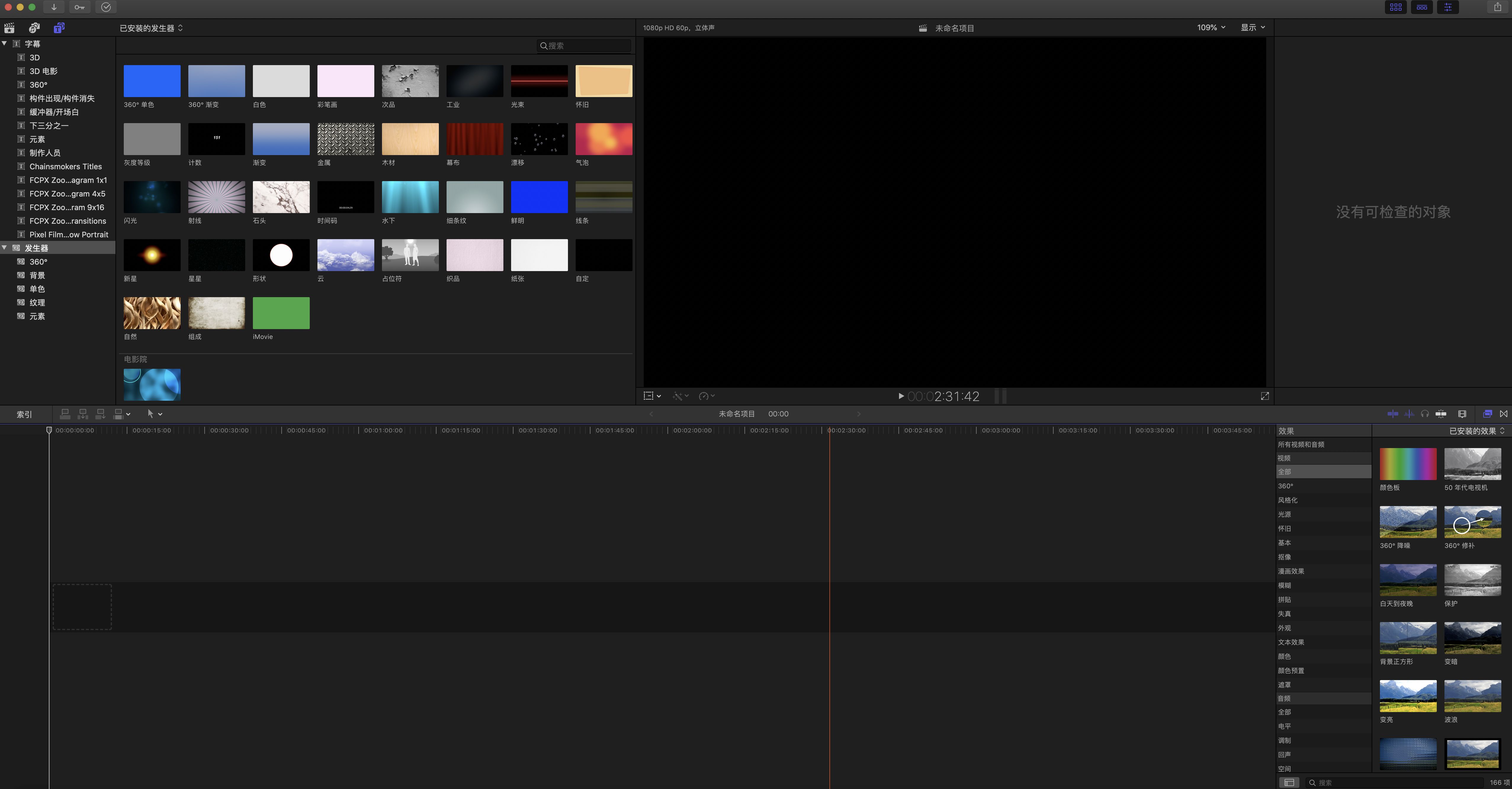Select the 颜色预置 effects category
The width and height of the screenshot is (1512, 789).
coord(1324,671)
